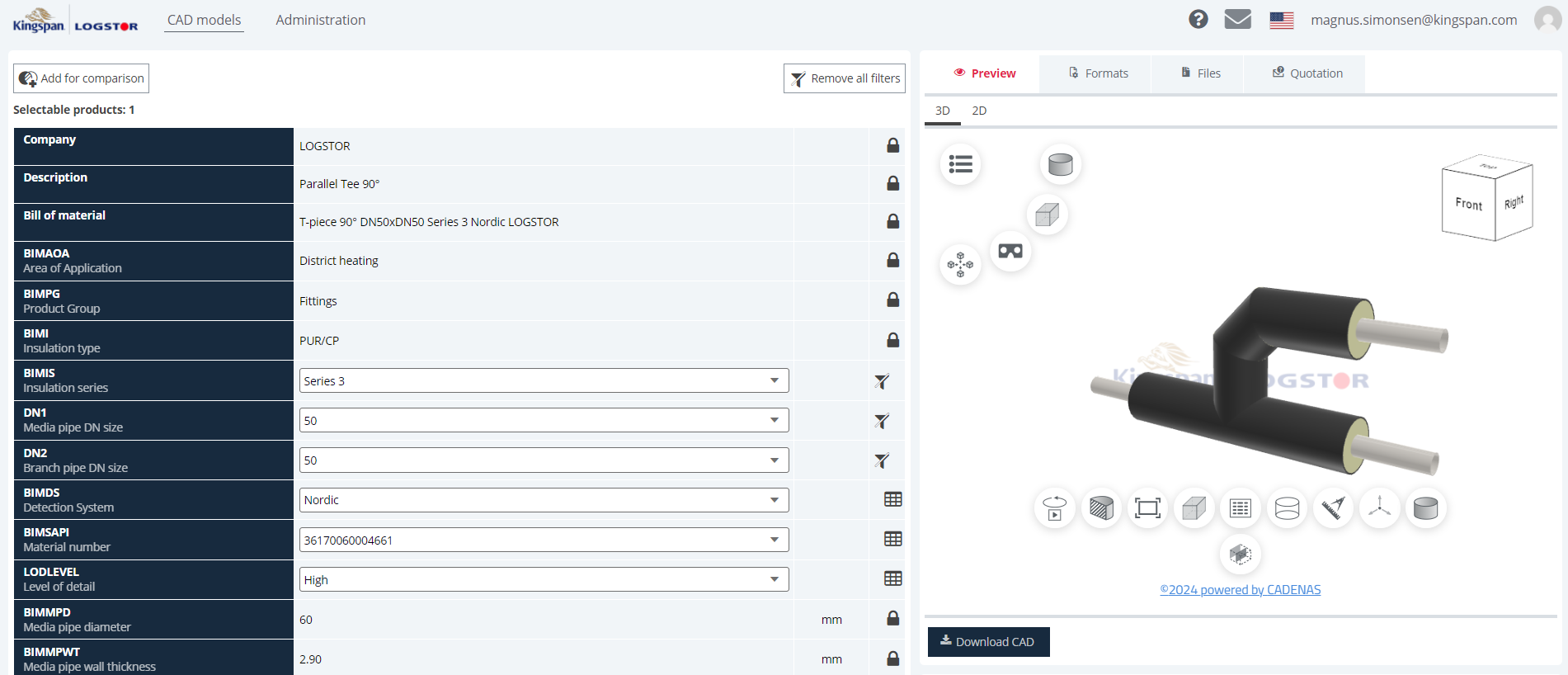Click the lock icon in BIMPG row
The width and height of the screenshot is (1568, 675).
point(892,300)
